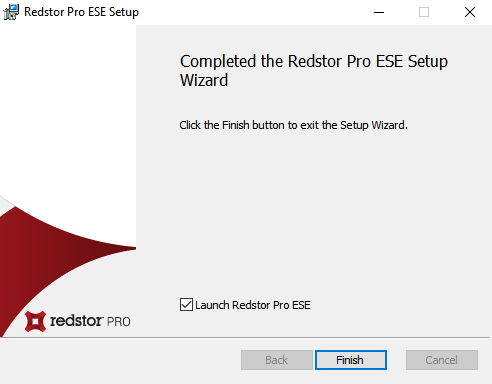Viewport: 492px width, 384px height.
Task: Click the "Completed the Redstor Pro ESE Setup" heading
Action: (314, 61)
